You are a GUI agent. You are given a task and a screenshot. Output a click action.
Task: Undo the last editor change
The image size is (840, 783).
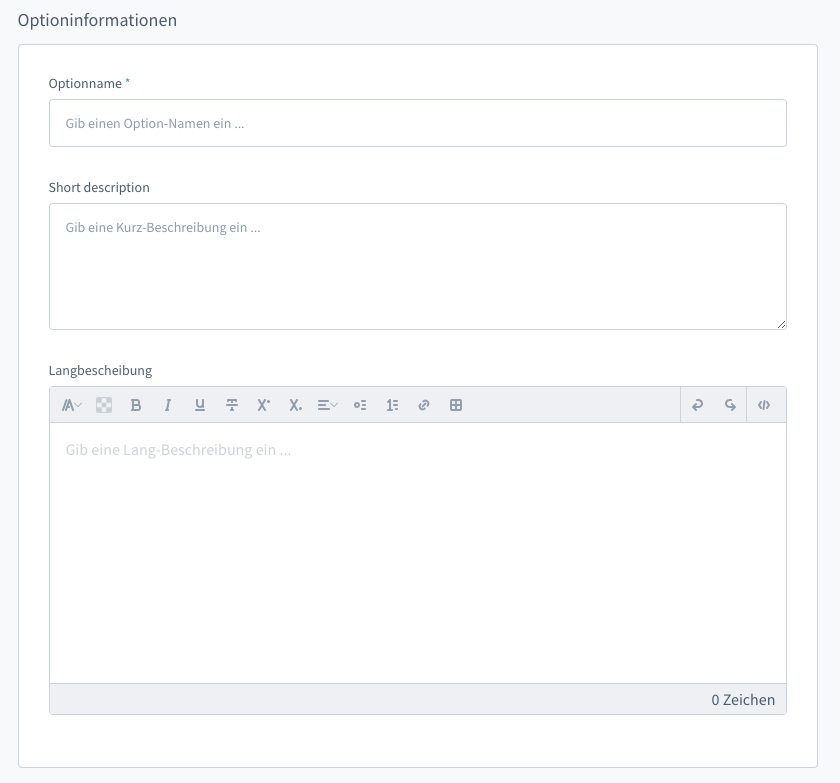pyautogui.click(x=698, y=405)
